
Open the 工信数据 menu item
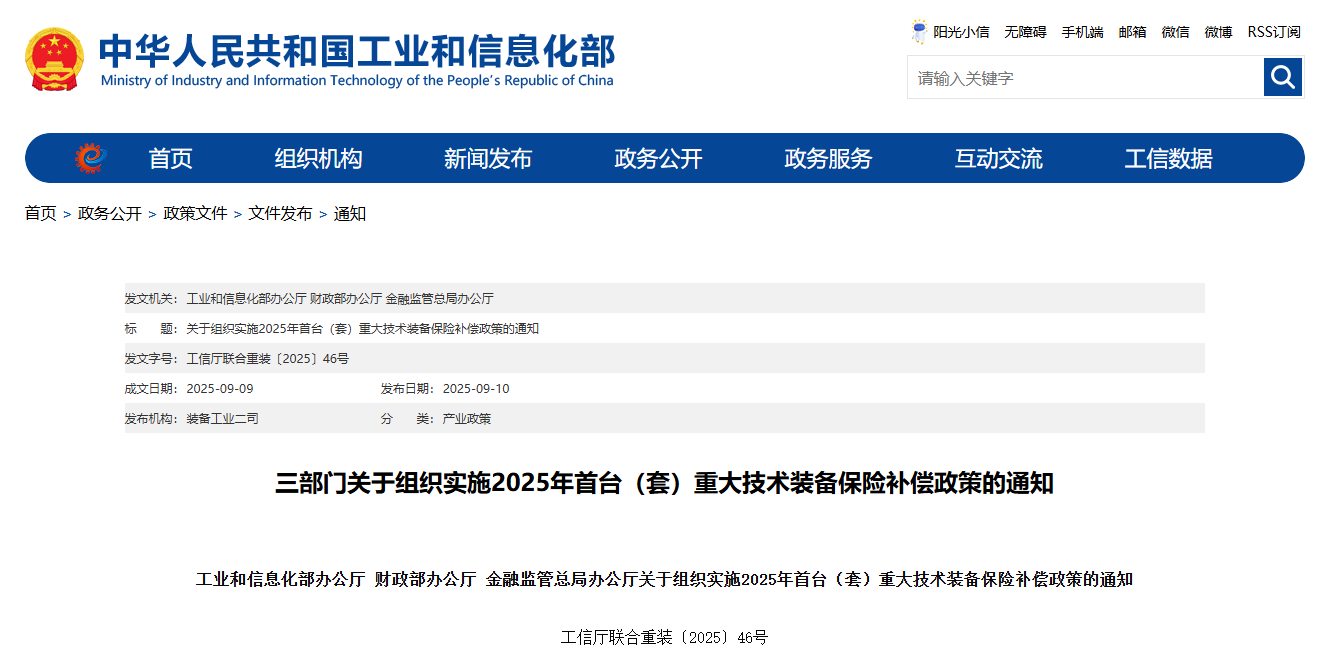(x=1168, y=159)
